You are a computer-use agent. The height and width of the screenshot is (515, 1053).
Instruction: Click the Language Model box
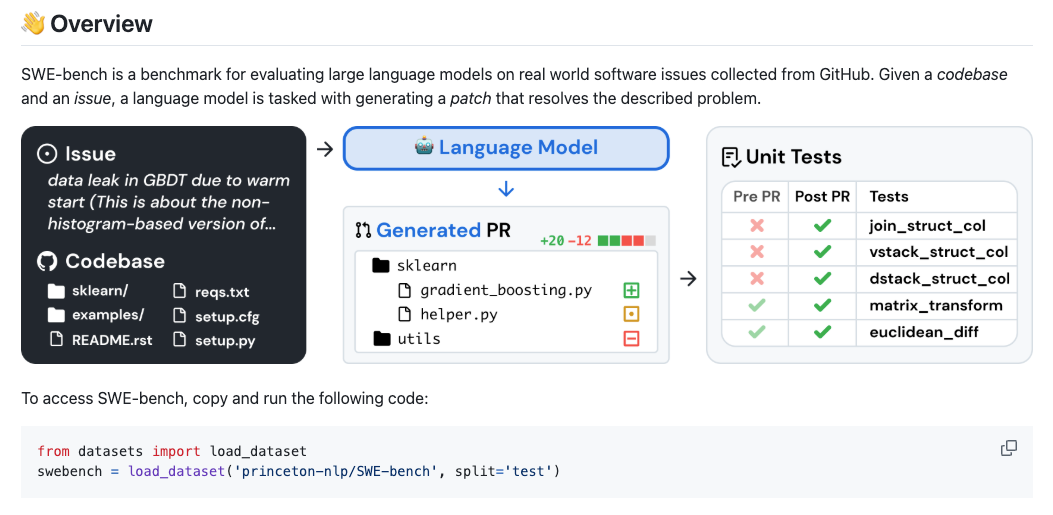506,148
